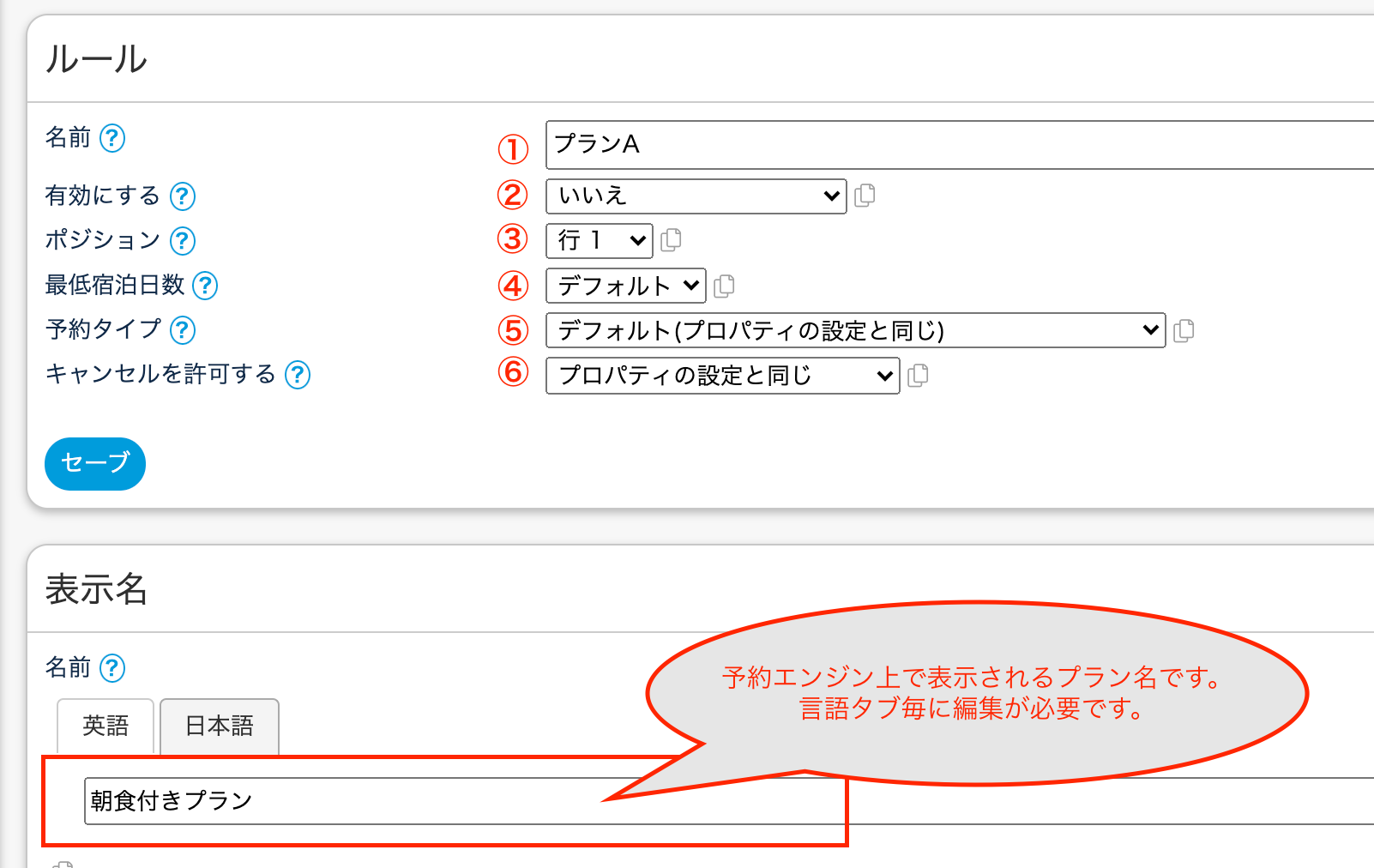
Task: Click the copy icon next to ポジション dropdown
Action: point(671,240)
